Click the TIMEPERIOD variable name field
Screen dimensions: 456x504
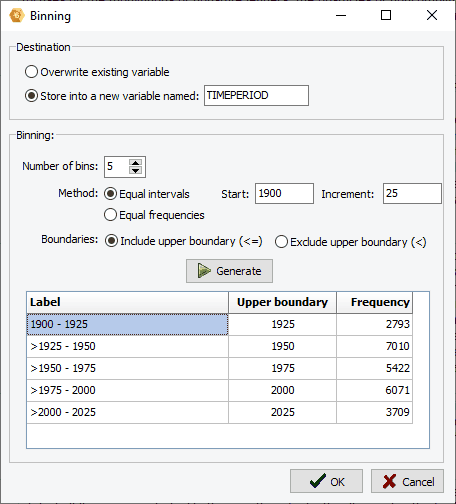click(256, 96)
